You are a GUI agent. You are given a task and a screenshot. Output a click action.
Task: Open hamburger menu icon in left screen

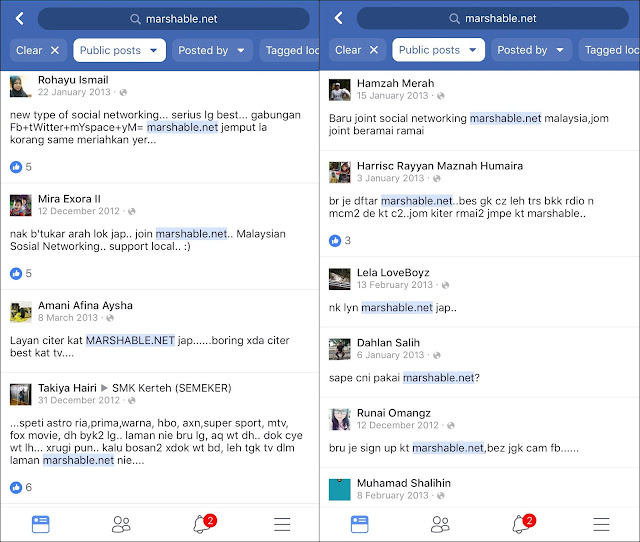[x=282, y=524]
